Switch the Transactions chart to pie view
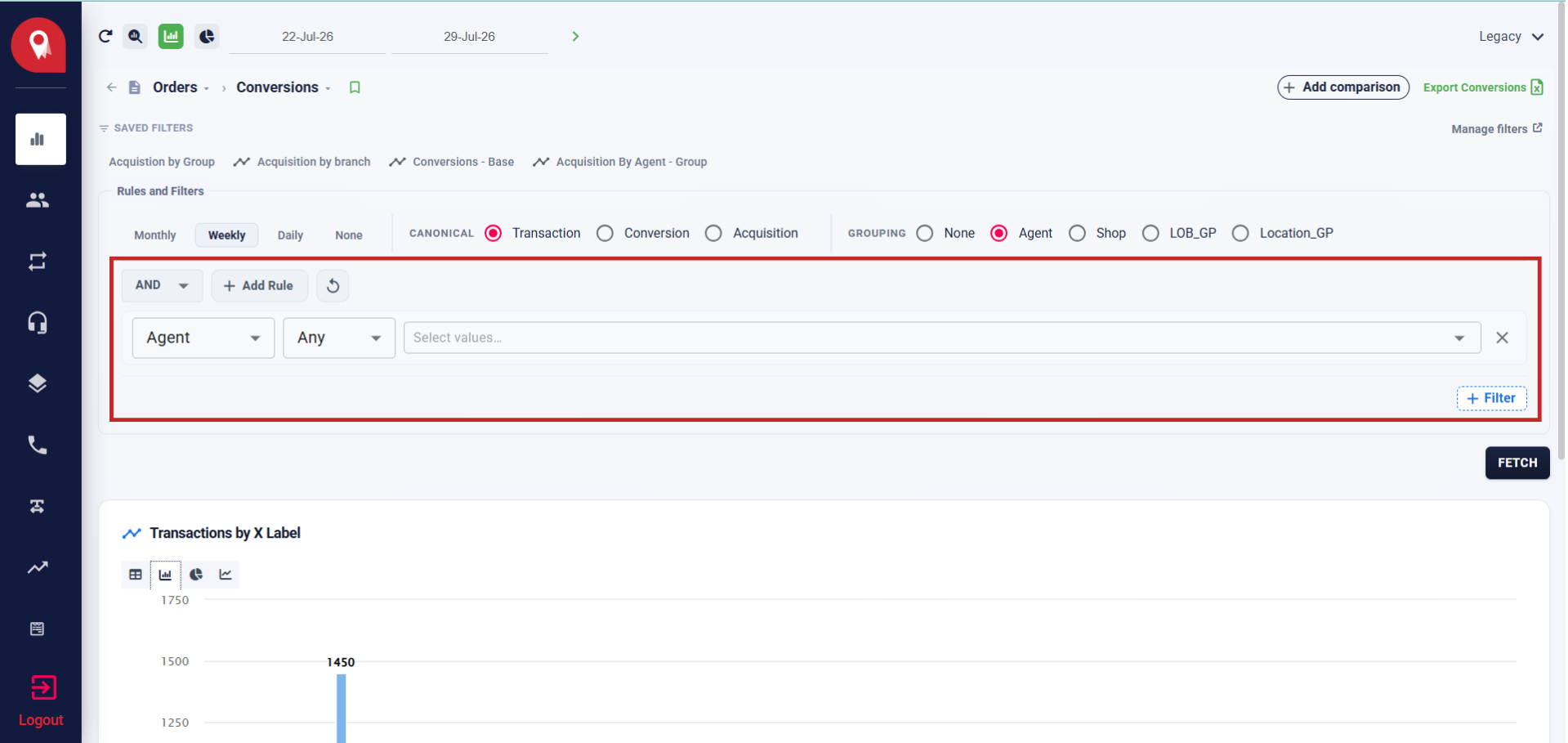Viewport: 1568px width, 743px height. pos(196,575)
